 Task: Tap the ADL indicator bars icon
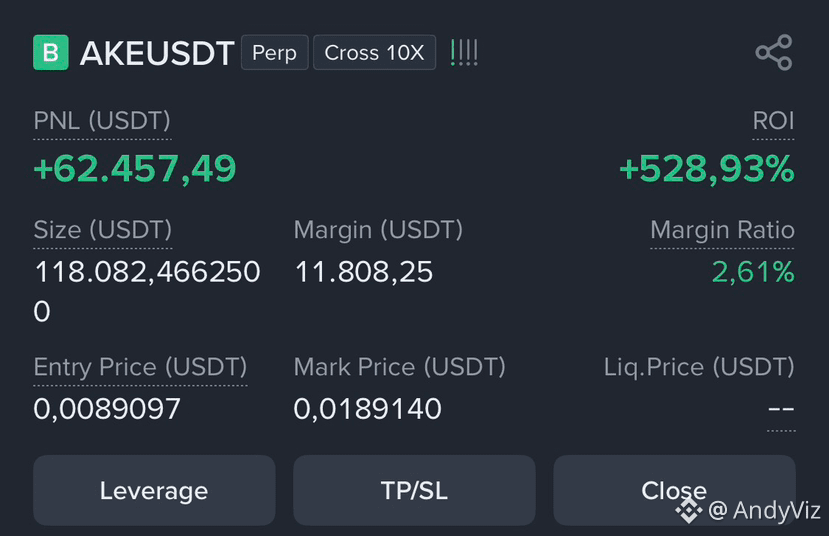(464, 52)
